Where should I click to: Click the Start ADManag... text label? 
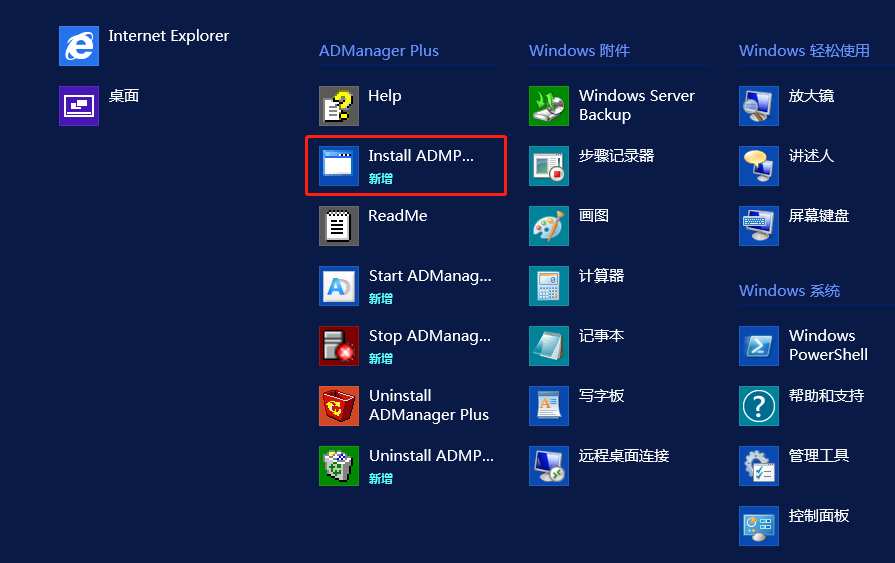(x=430, y=276)
